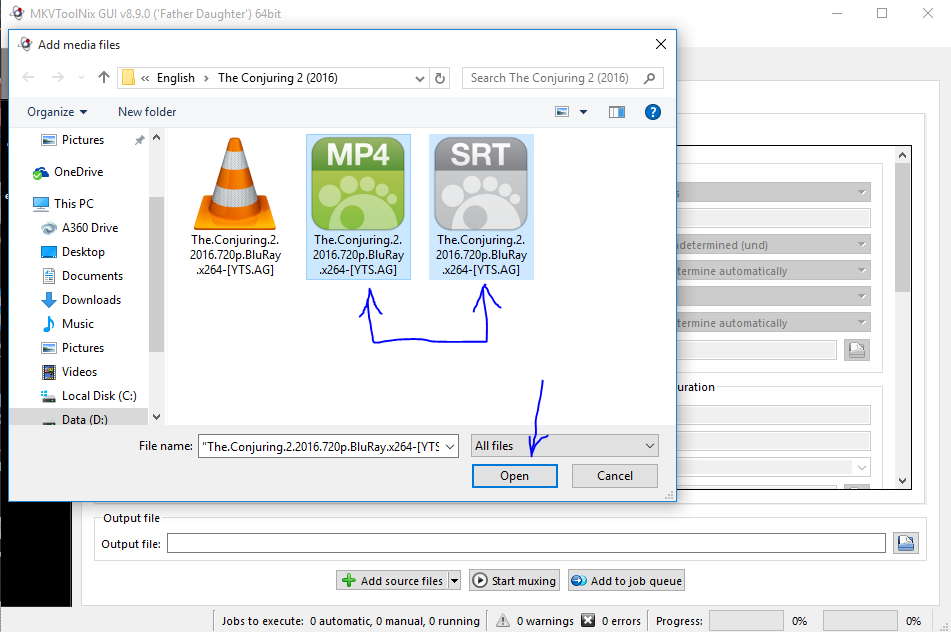Toggle the preview pane icon
951x632 pixels.
[x=617, y=112]
